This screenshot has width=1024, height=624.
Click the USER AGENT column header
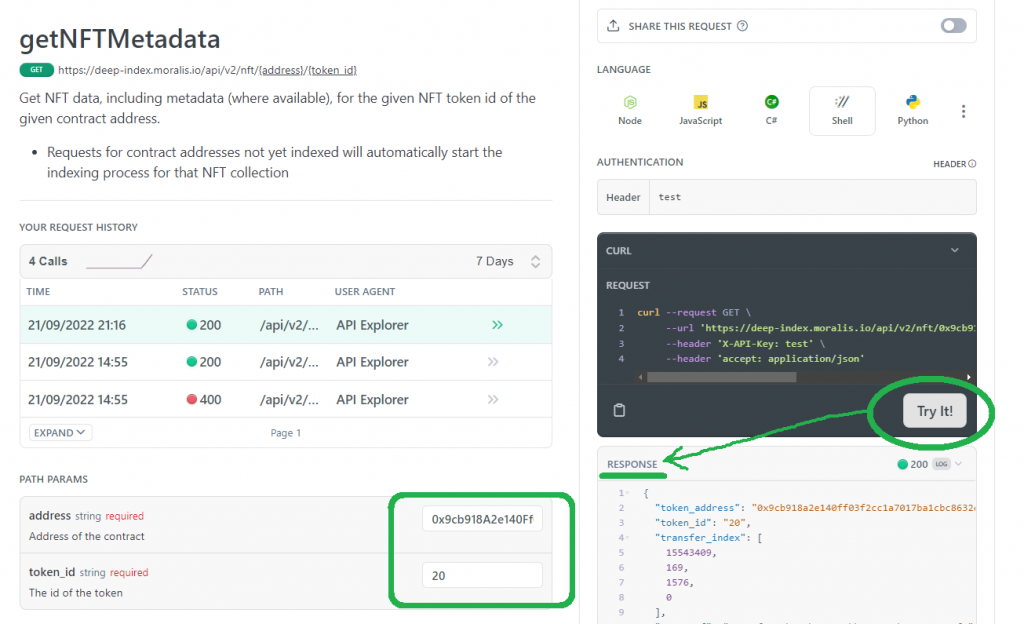pos(365,292)
